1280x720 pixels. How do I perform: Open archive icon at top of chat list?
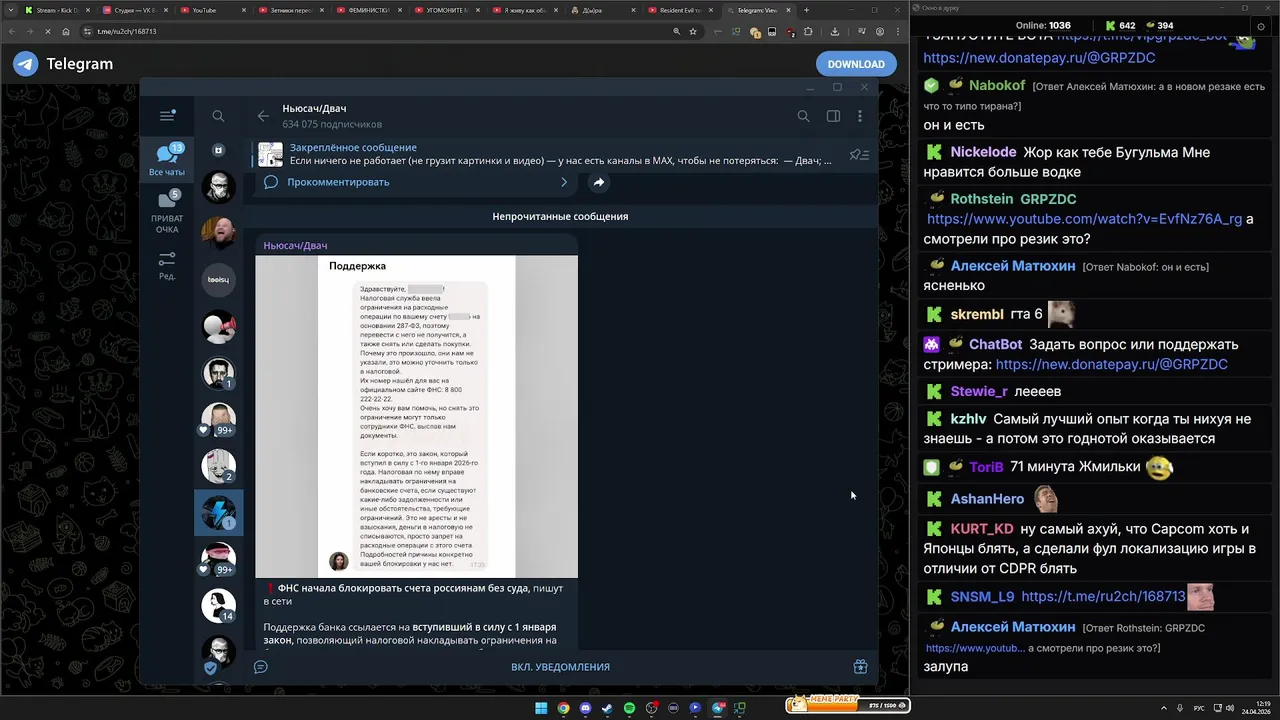[x=218, y=150]
